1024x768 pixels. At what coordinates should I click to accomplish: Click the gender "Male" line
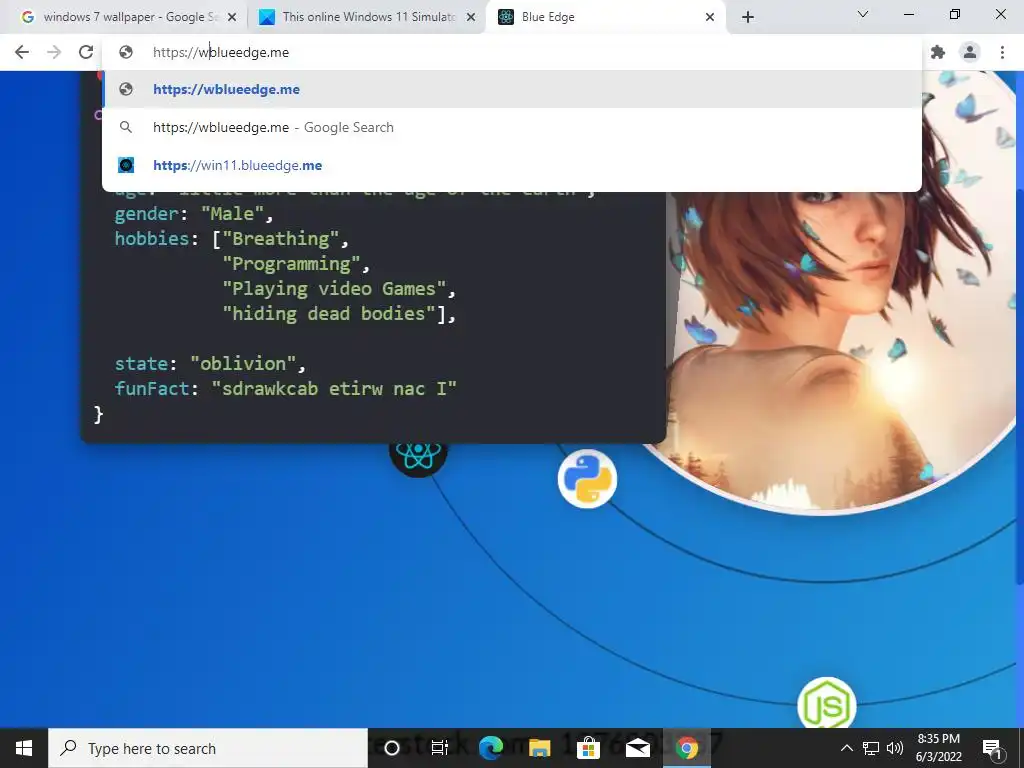[x=193, y=214]
